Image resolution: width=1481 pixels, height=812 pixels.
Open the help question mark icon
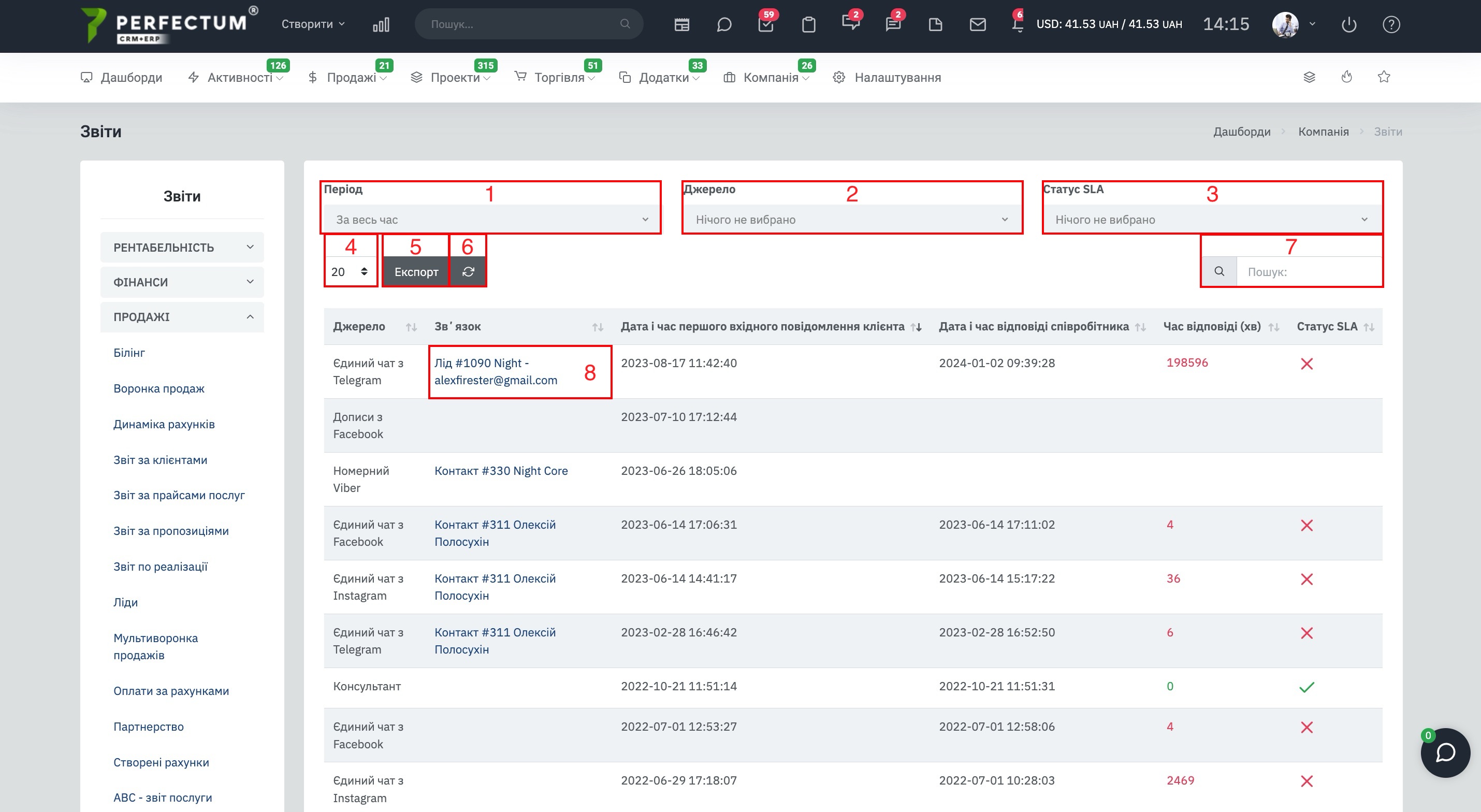pos(1391,24)
